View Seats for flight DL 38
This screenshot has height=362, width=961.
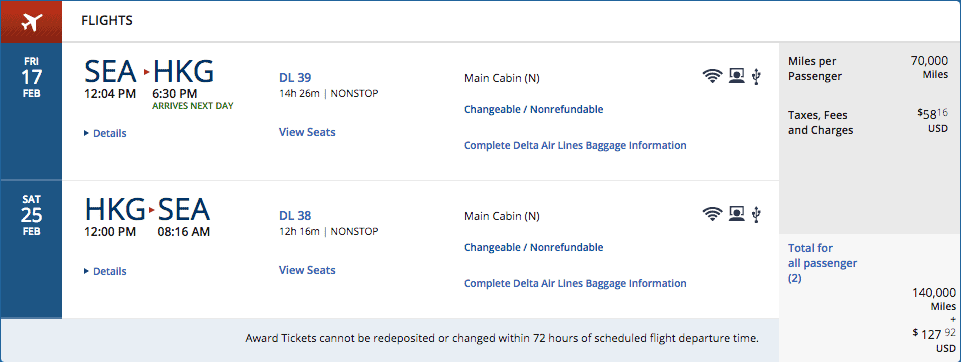tap(307, 270)
